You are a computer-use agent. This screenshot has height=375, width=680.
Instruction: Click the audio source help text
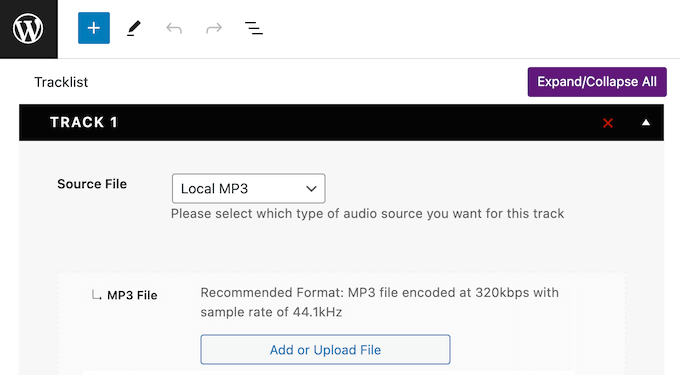[367, 214]
